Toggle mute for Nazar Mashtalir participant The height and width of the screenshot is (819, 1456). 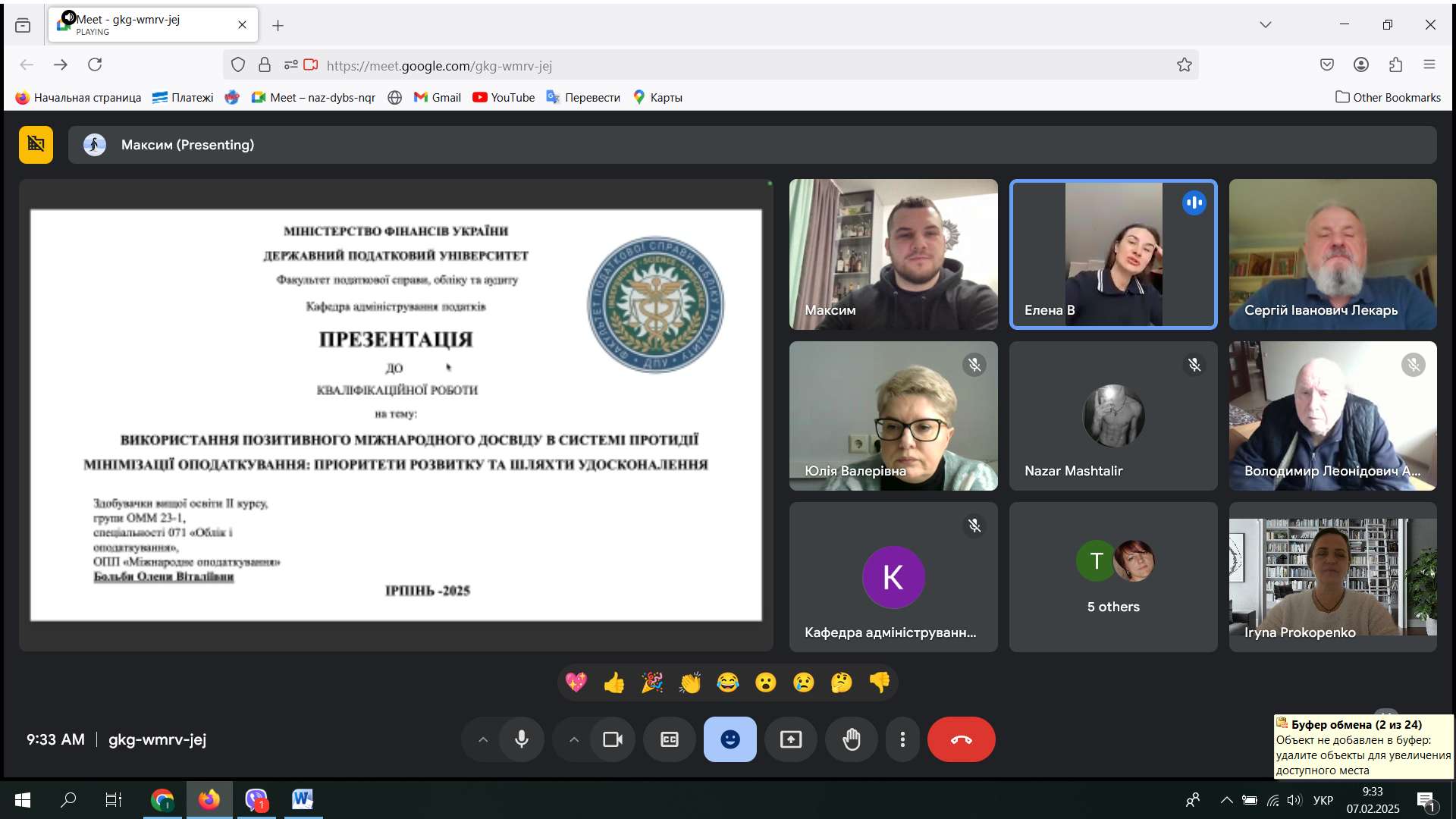[1193, 364]
